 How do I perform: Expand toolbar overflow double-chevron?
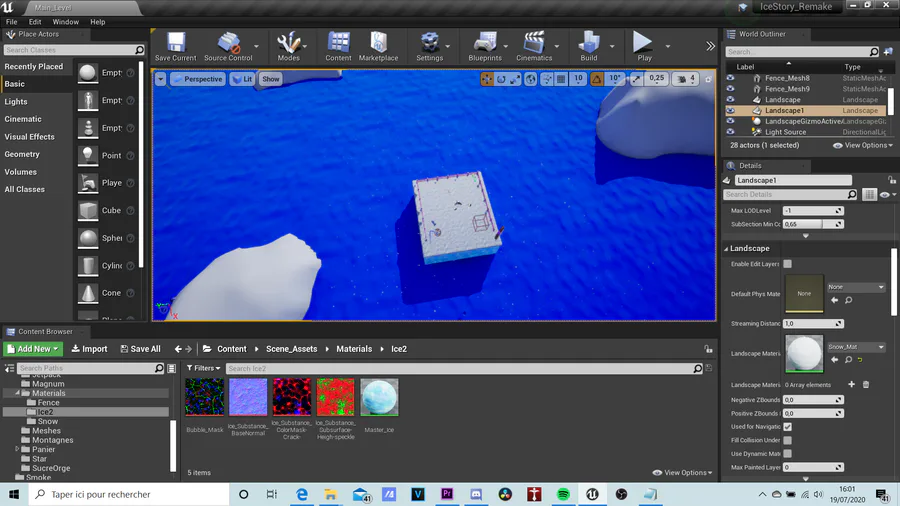(x=711, y=46)
